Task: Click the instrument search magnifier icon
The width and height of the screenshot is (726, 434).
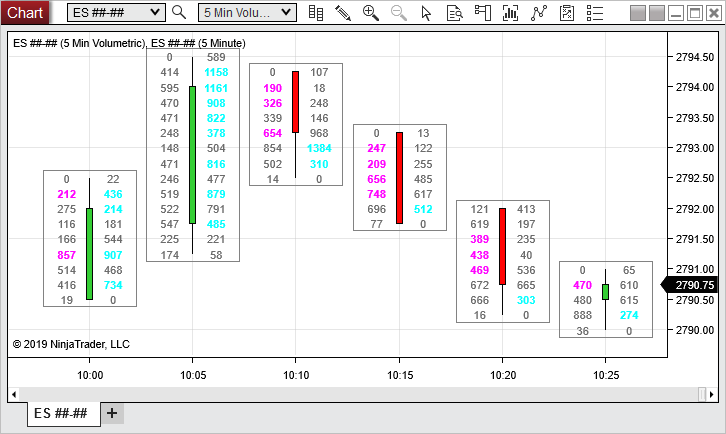Action: click(x=179, y=13)
